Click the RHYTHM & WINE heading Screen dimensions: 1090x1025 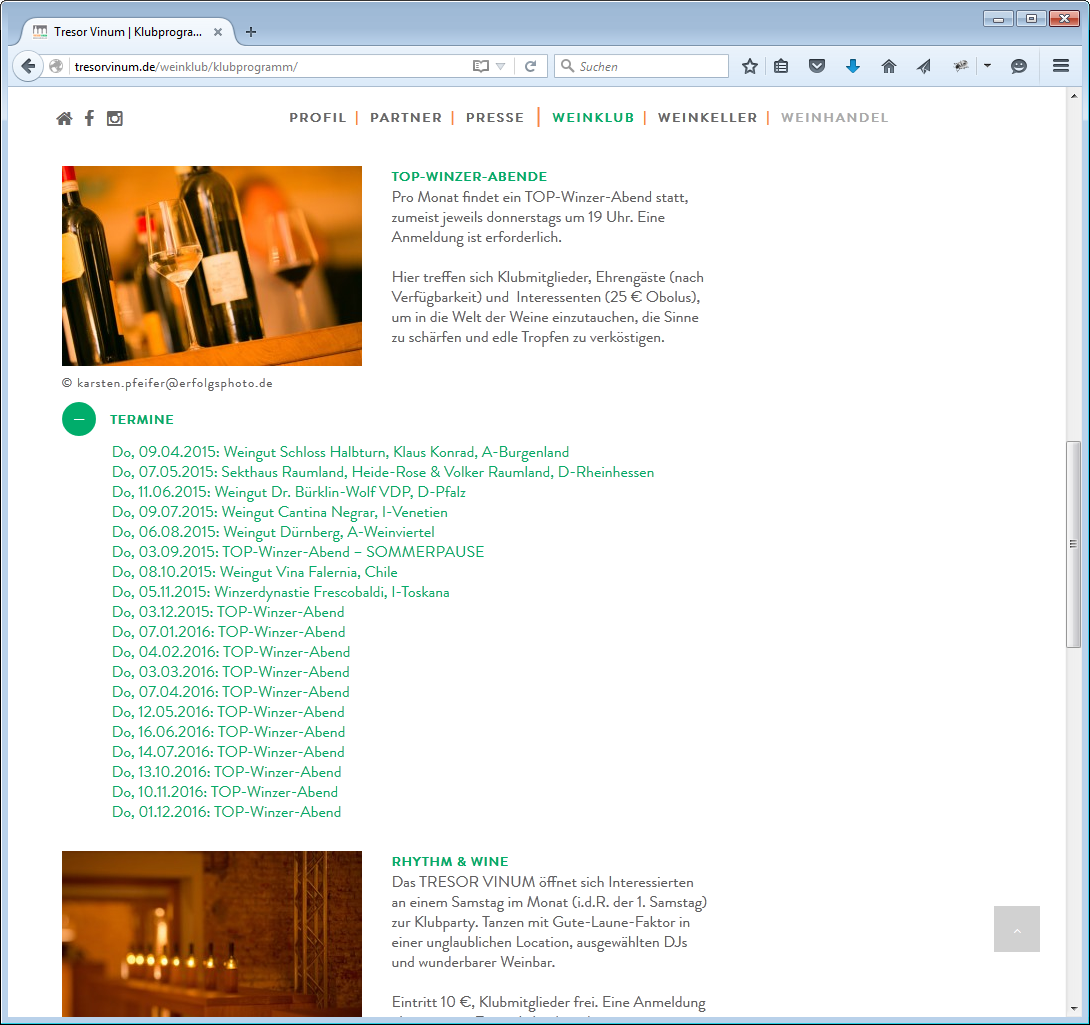[450, 862]
